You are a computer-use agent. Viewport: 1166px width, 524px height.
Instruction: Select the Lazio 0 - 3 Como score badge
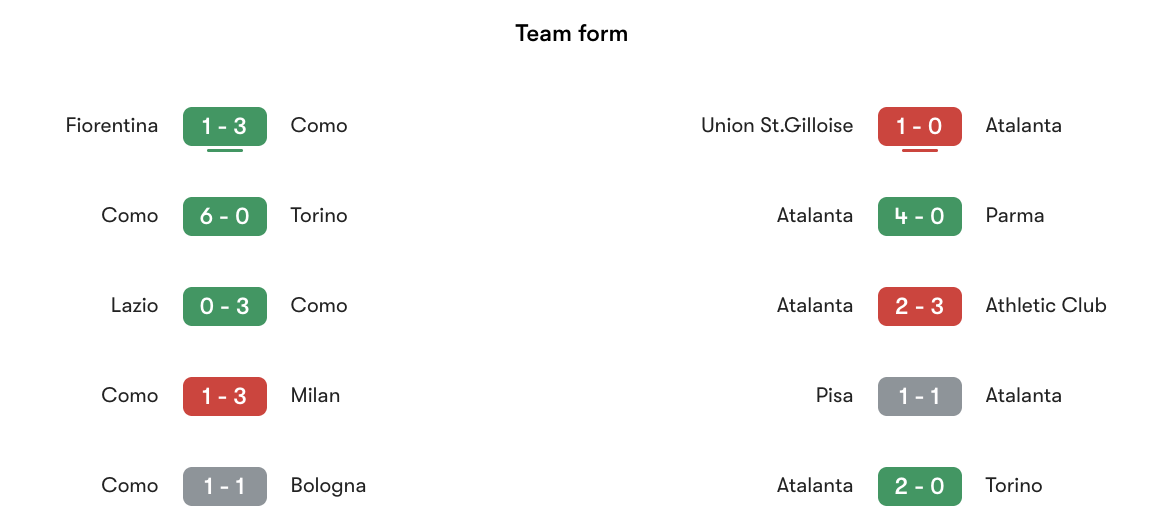(x=224, y=306)
